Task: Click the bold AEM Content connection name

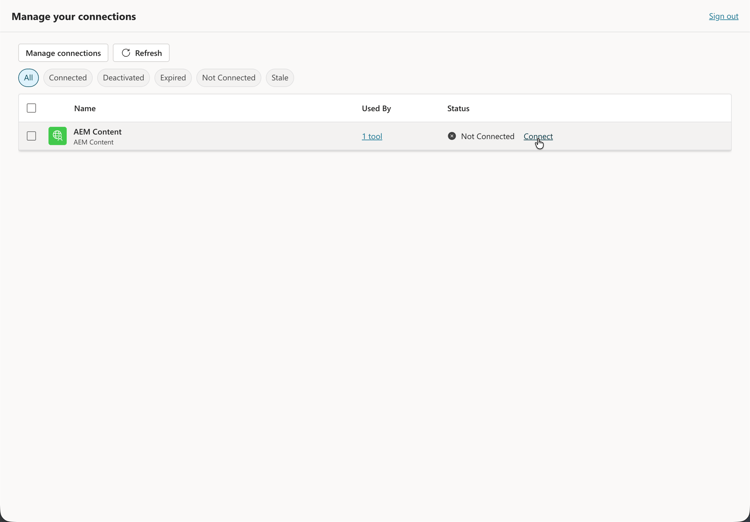Action: [98, 132]
